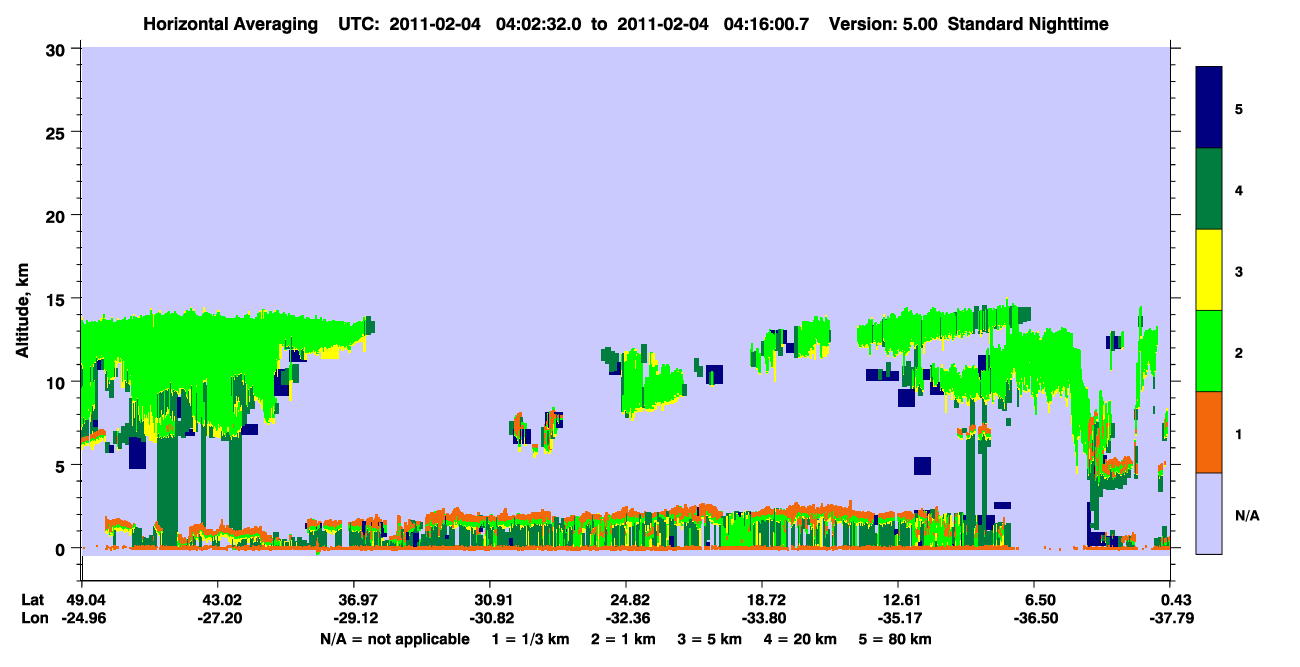Click latitude value '18.72'
This screenshot has width=1300, height=667.
point(763,600)
